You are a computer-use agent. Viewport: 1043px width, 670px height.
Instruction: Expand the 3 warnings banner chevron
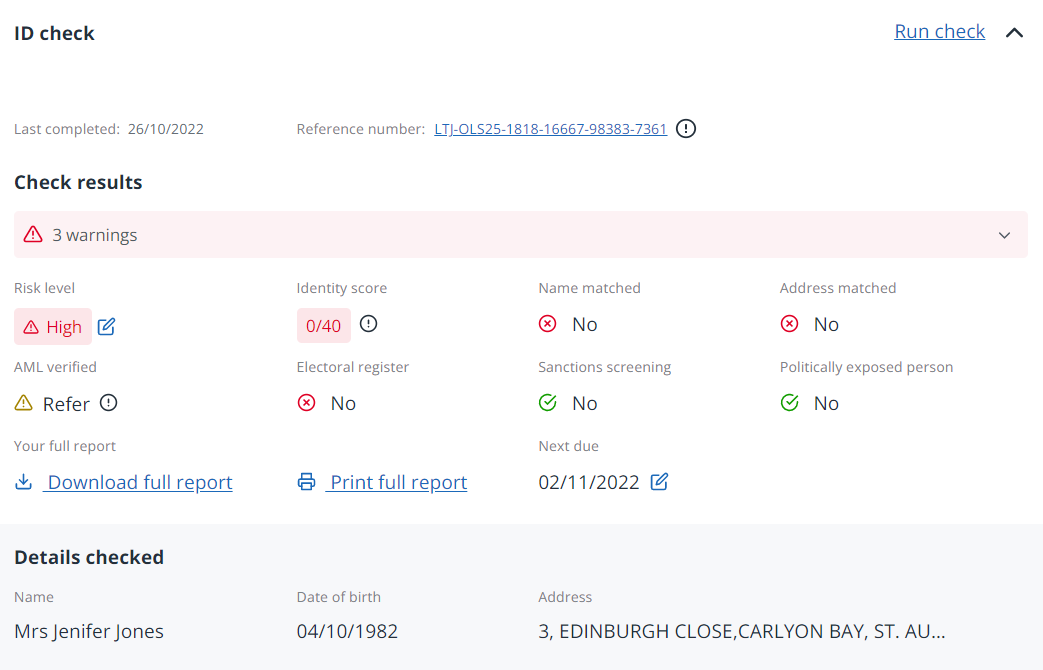[x=1004, y=235]
